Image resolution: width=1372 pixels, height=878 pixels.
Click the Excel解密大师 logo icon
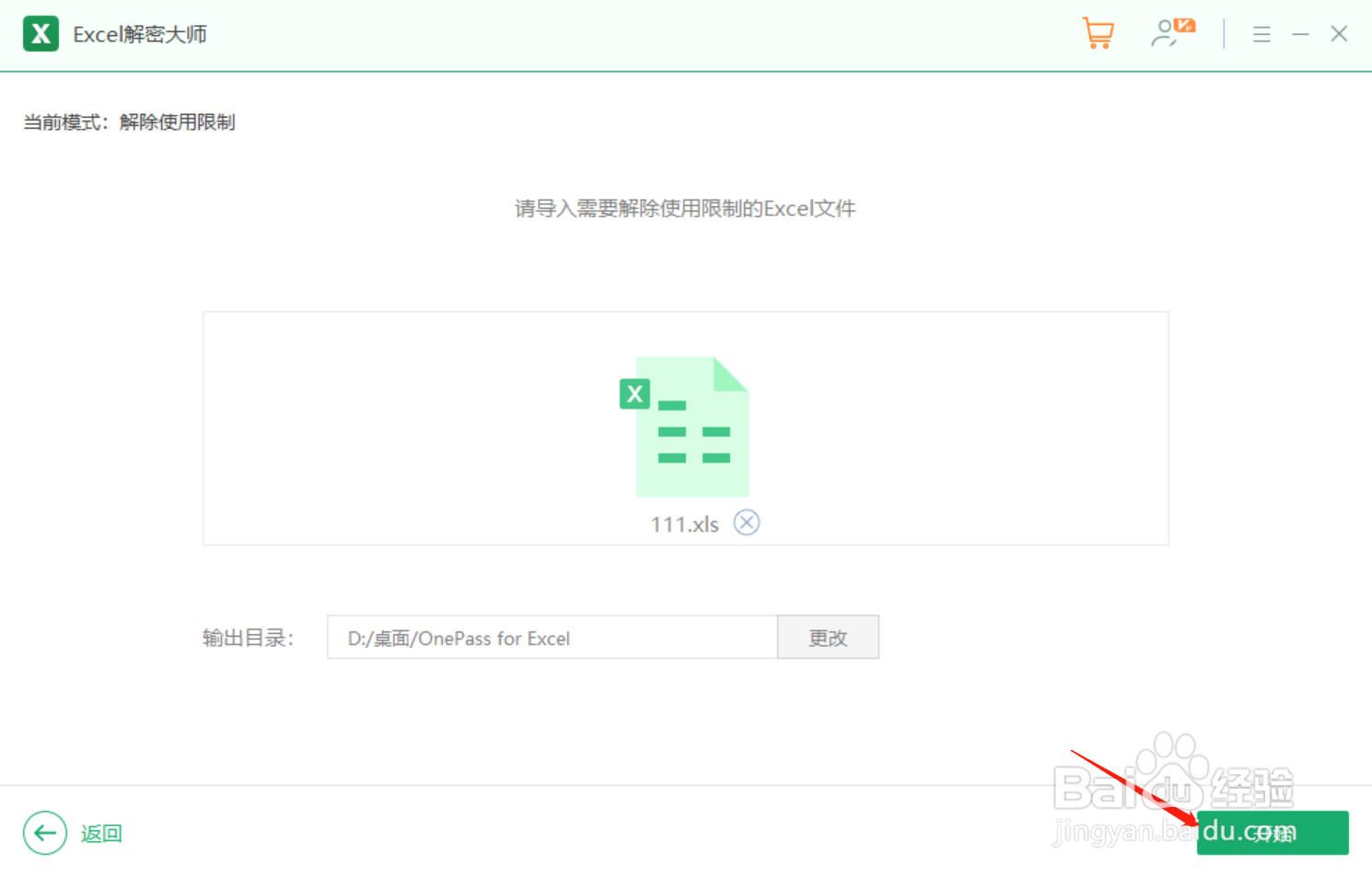[x=41, y=33]
